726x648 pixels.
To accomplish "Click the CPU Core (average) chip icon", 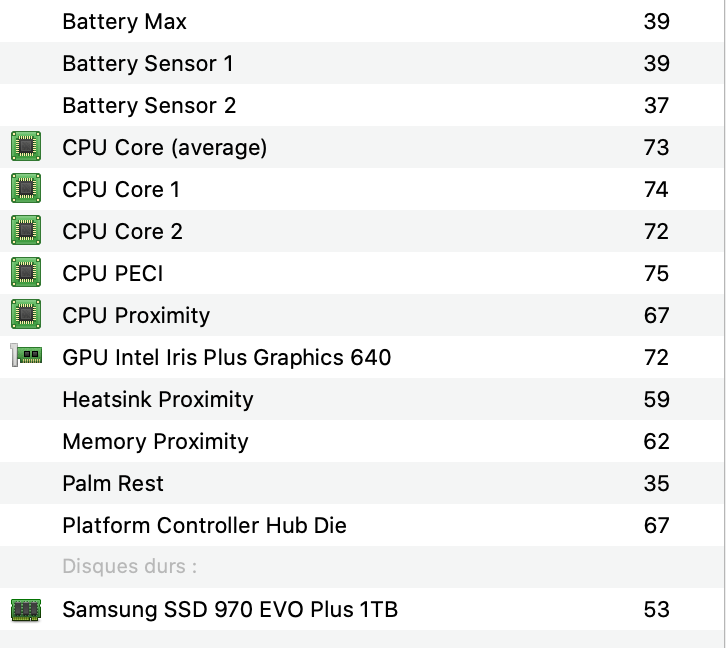I will [x=26, y=147].
